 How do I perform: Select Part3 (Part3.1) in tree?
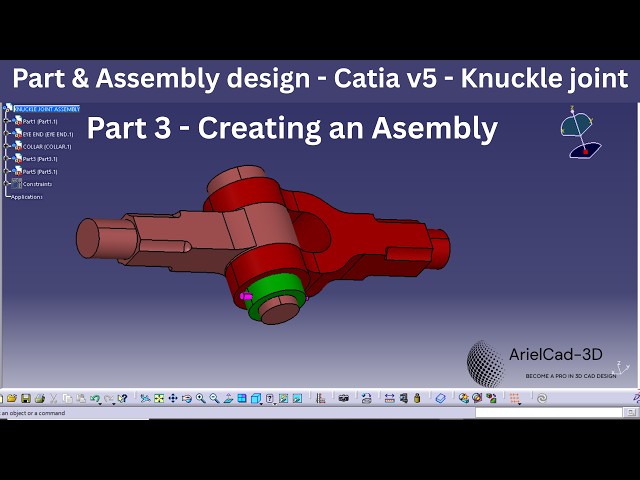(x=40, y=159)
